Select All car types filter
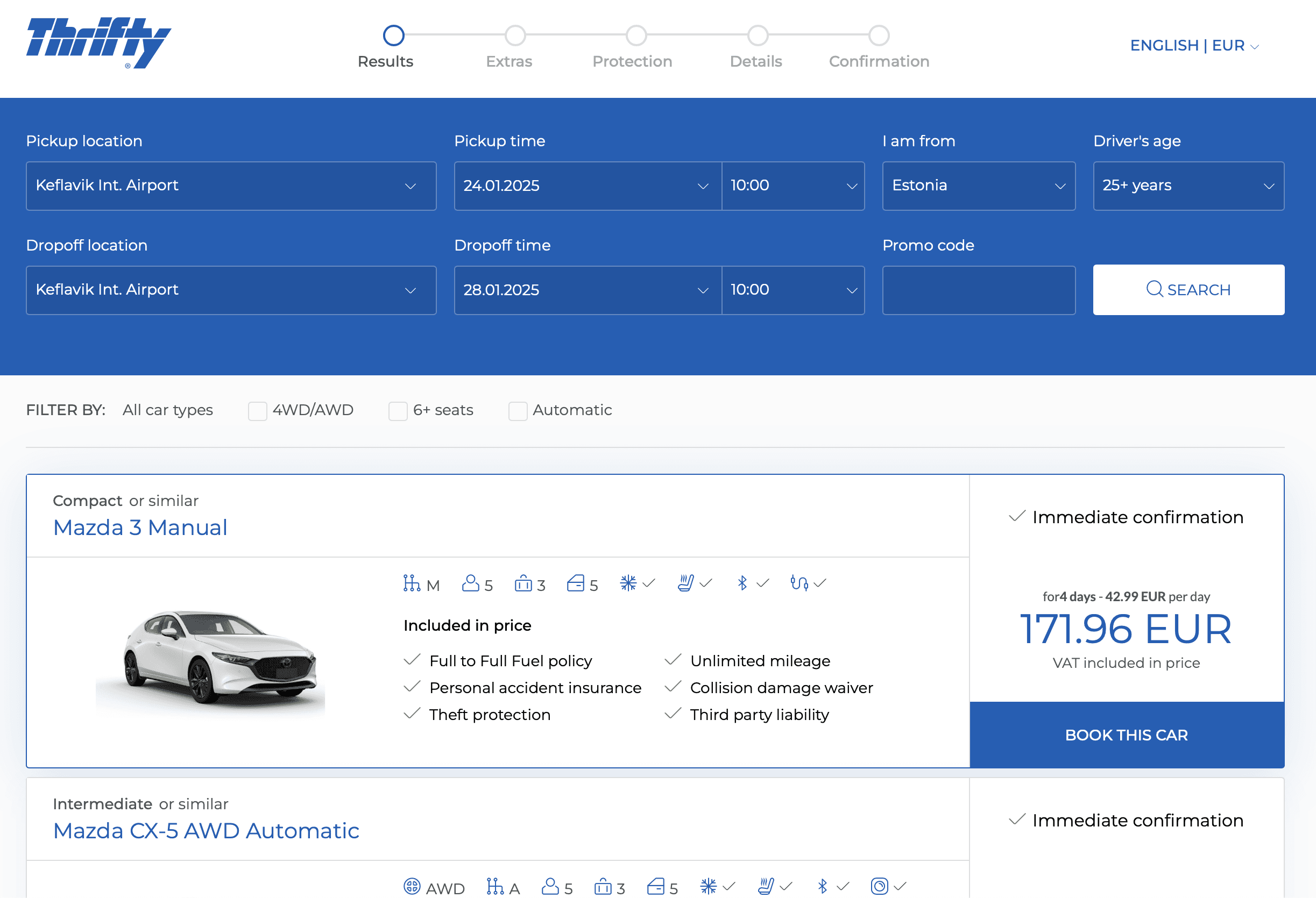The width and height of the screenshot is (1316, 898). click(168, 410)
